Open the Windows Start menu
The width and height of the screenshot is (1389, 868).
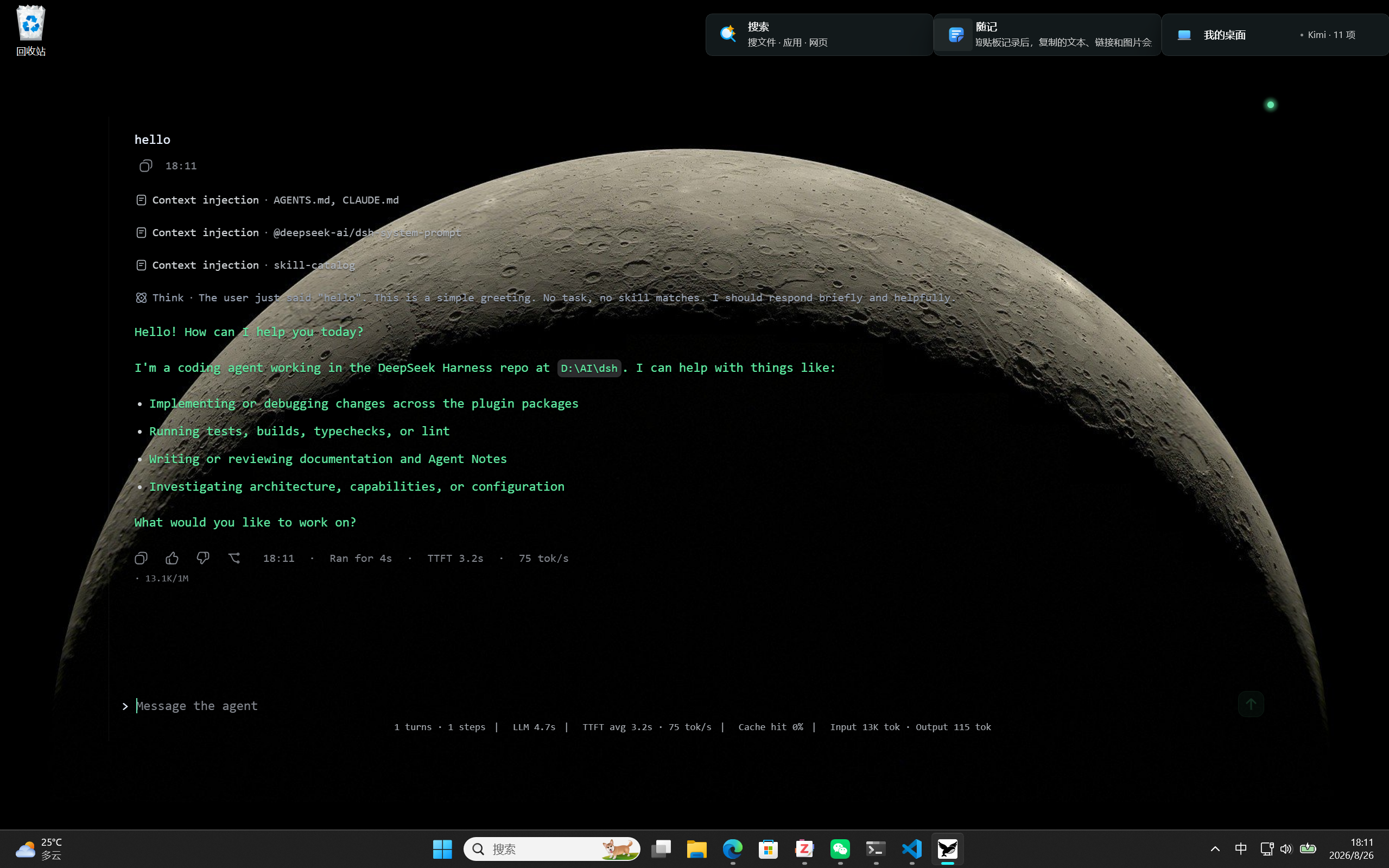tap(442, 848)
